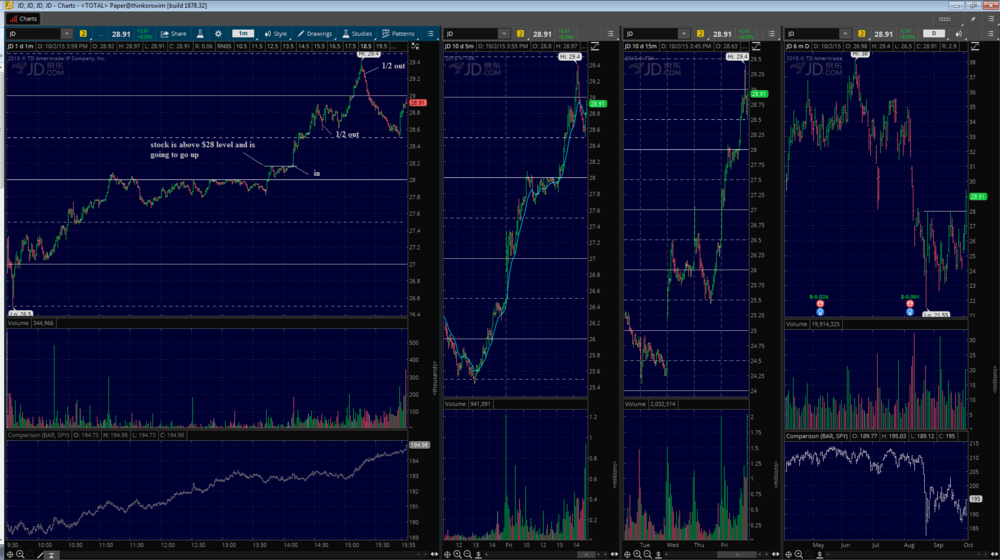Expand symbol dropdown in 1m chart
Screen dimensions: 1000x560
point(66,34)
